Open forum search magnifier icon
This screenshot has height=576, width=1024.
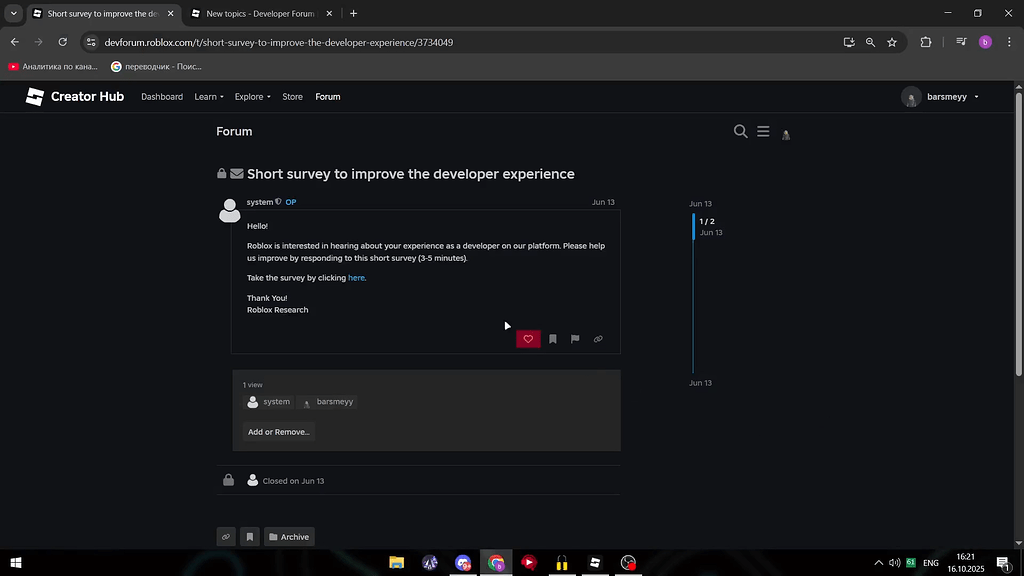point(740,131)
